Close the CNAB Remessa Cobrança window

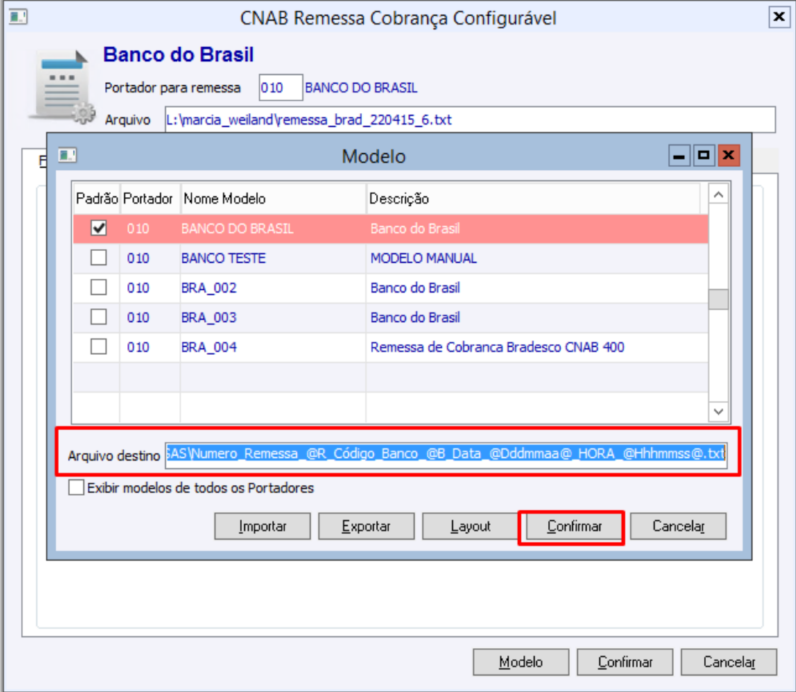click(x=778, y=18)
